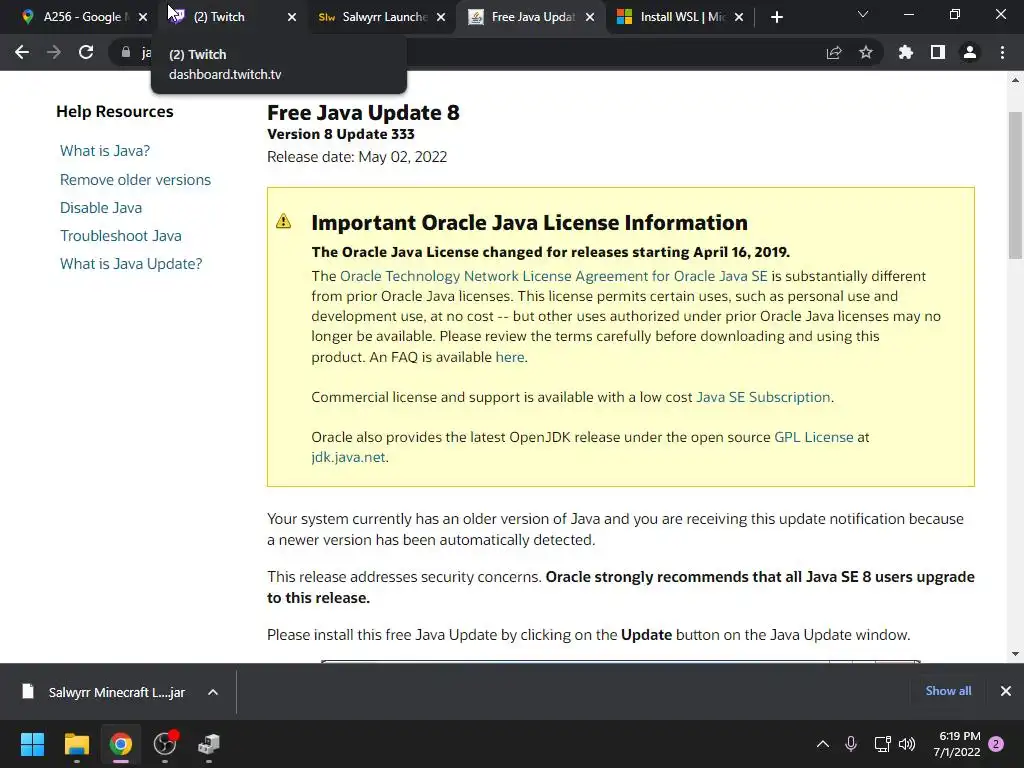Click the Chrome taskbar icon
Screen dimensions: 1024x768
click(120, 744)
